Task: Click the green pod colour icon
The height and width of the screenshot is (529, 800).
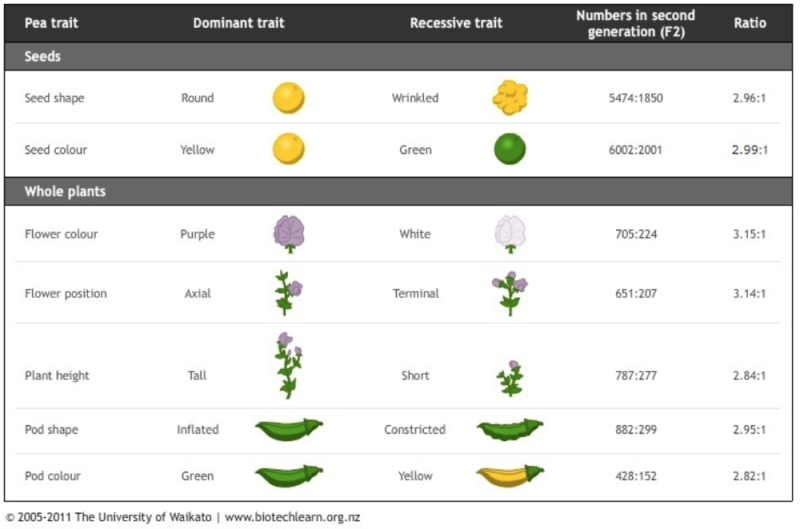Action: tap(289, 475)
